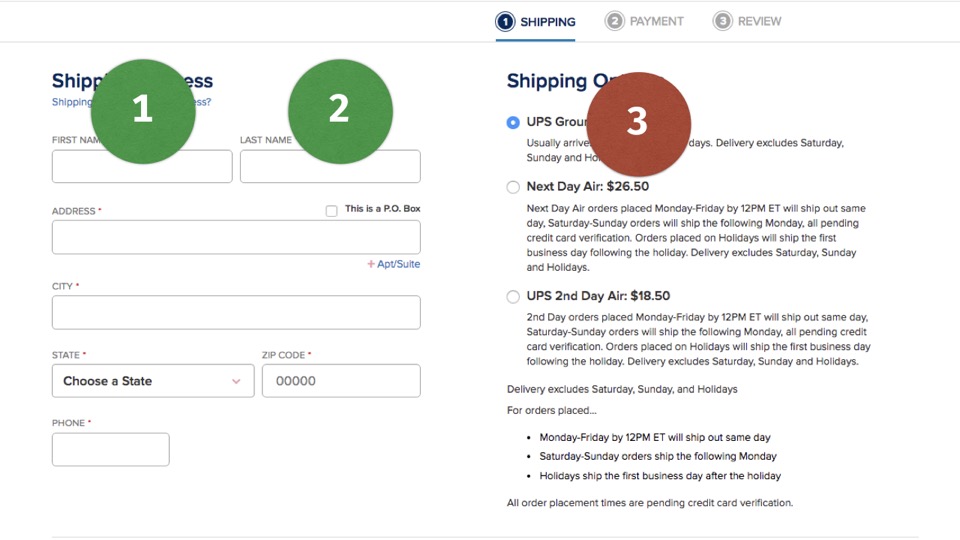Focus the City input field
This screenshot has width=960, height=540.
[236, 312]
